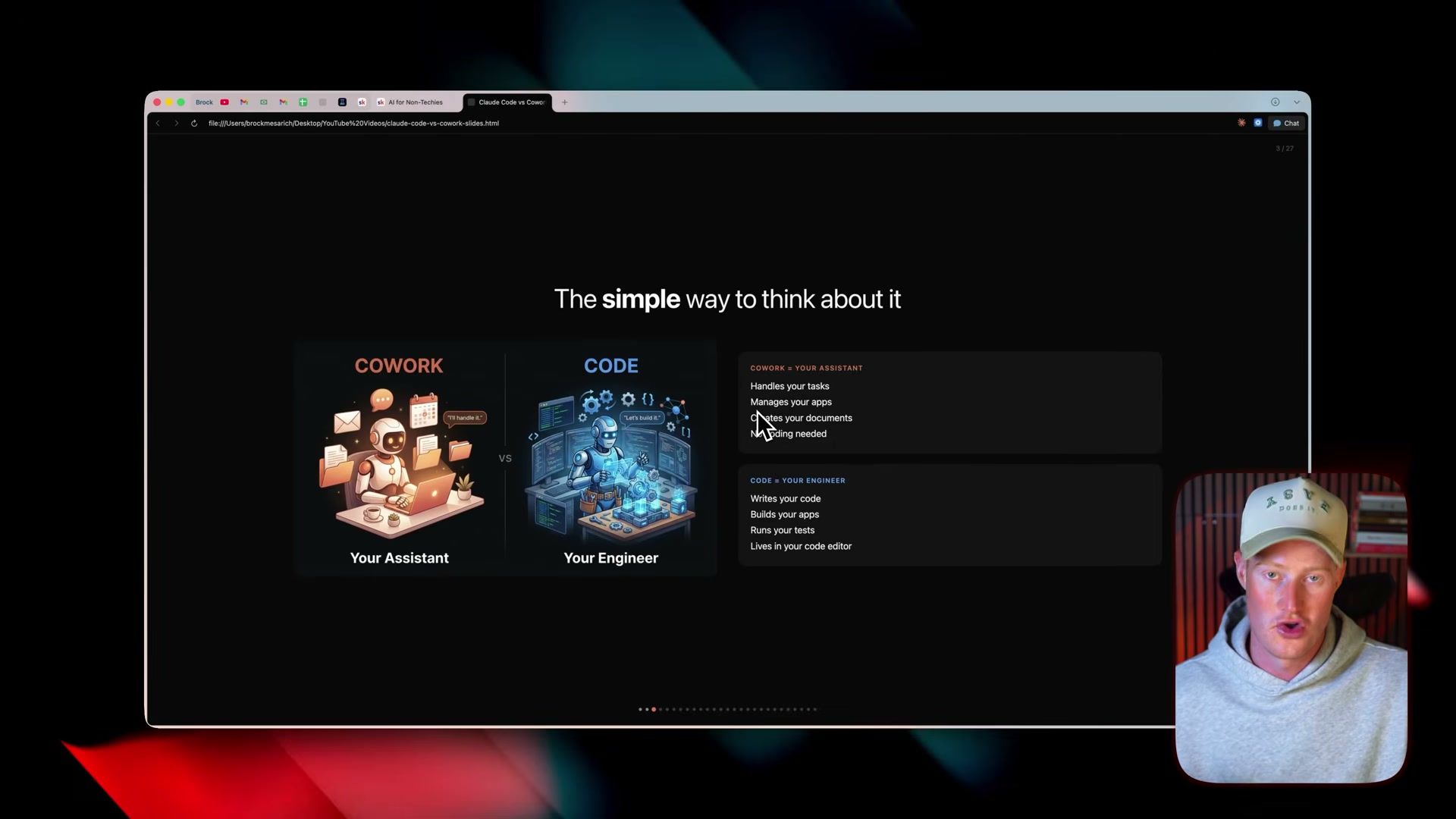Click the Your Engineer caption

coord(611,558)
